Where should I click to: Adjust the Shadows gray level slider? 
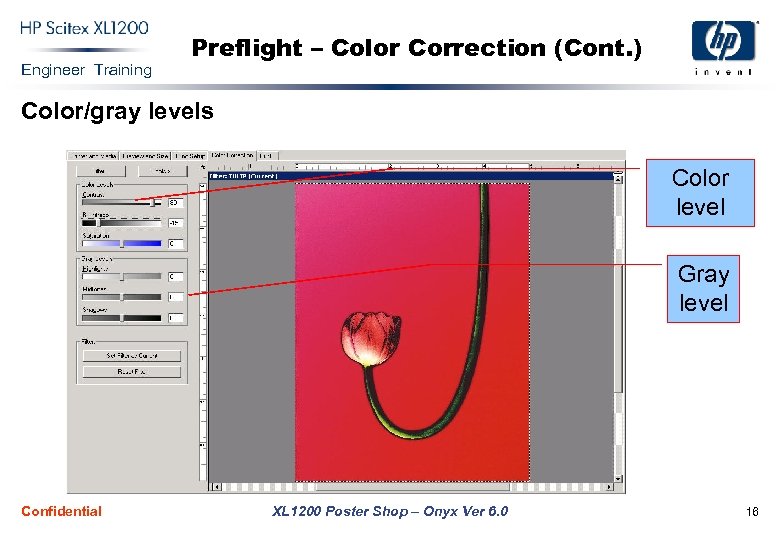[121, 318]
